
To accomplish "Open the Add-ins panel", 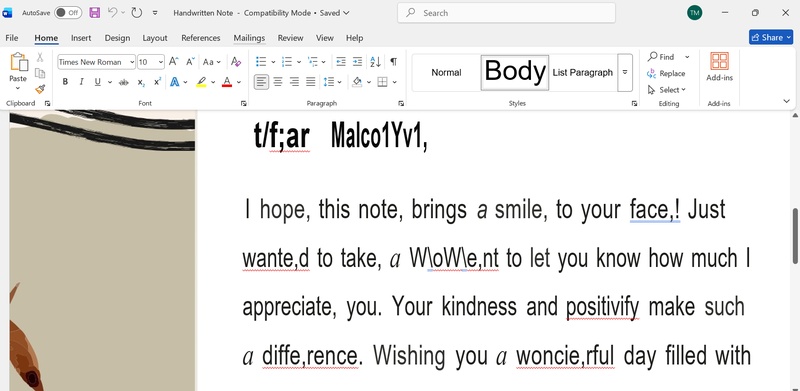I will (719, 67).
